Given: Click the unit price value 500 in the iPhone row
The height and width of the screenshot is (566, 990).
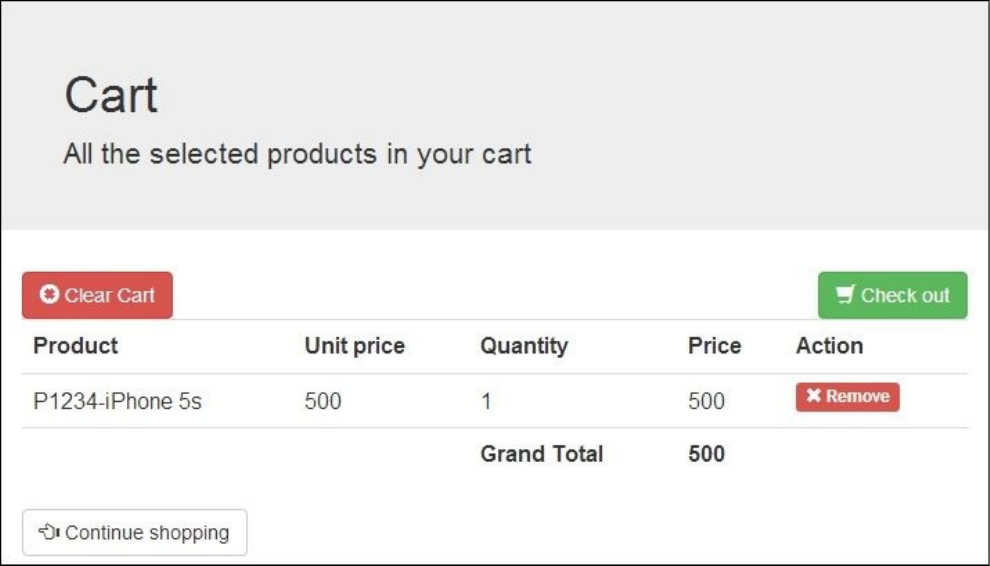Looking at the screenshot, I should point(322,402).
